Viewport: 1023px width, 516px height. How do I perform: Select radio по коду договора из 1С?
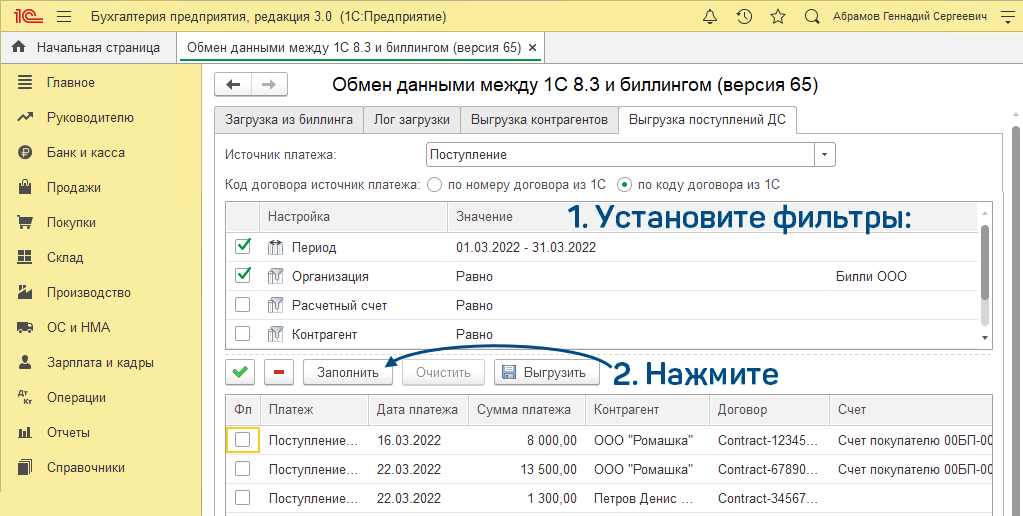[624, 185]
